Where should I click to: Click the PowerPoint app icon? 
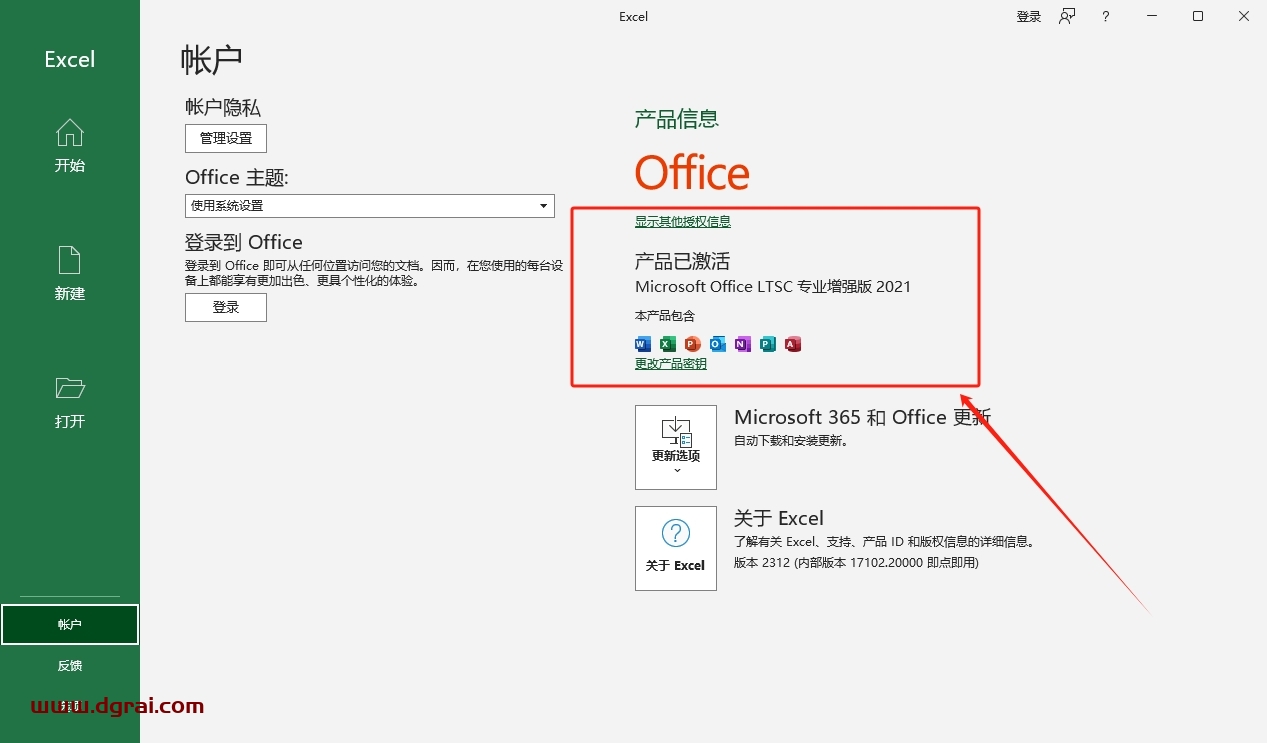(693, 344)
